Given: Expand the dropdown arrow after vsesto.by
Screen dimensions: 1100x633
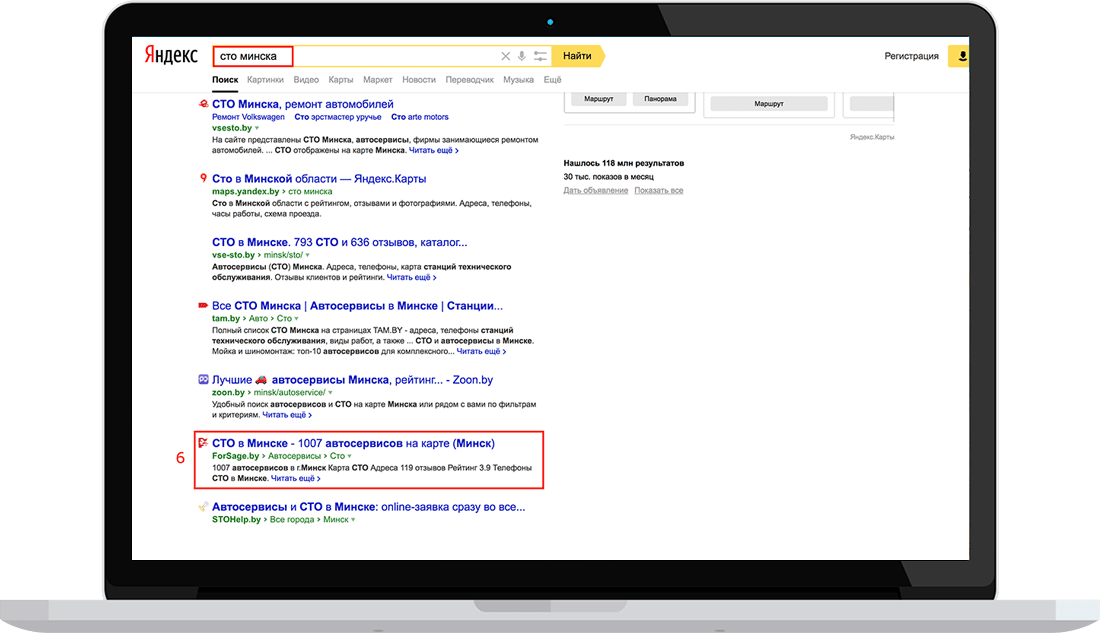Looking at the screenshot, I should tap(257, 128).
